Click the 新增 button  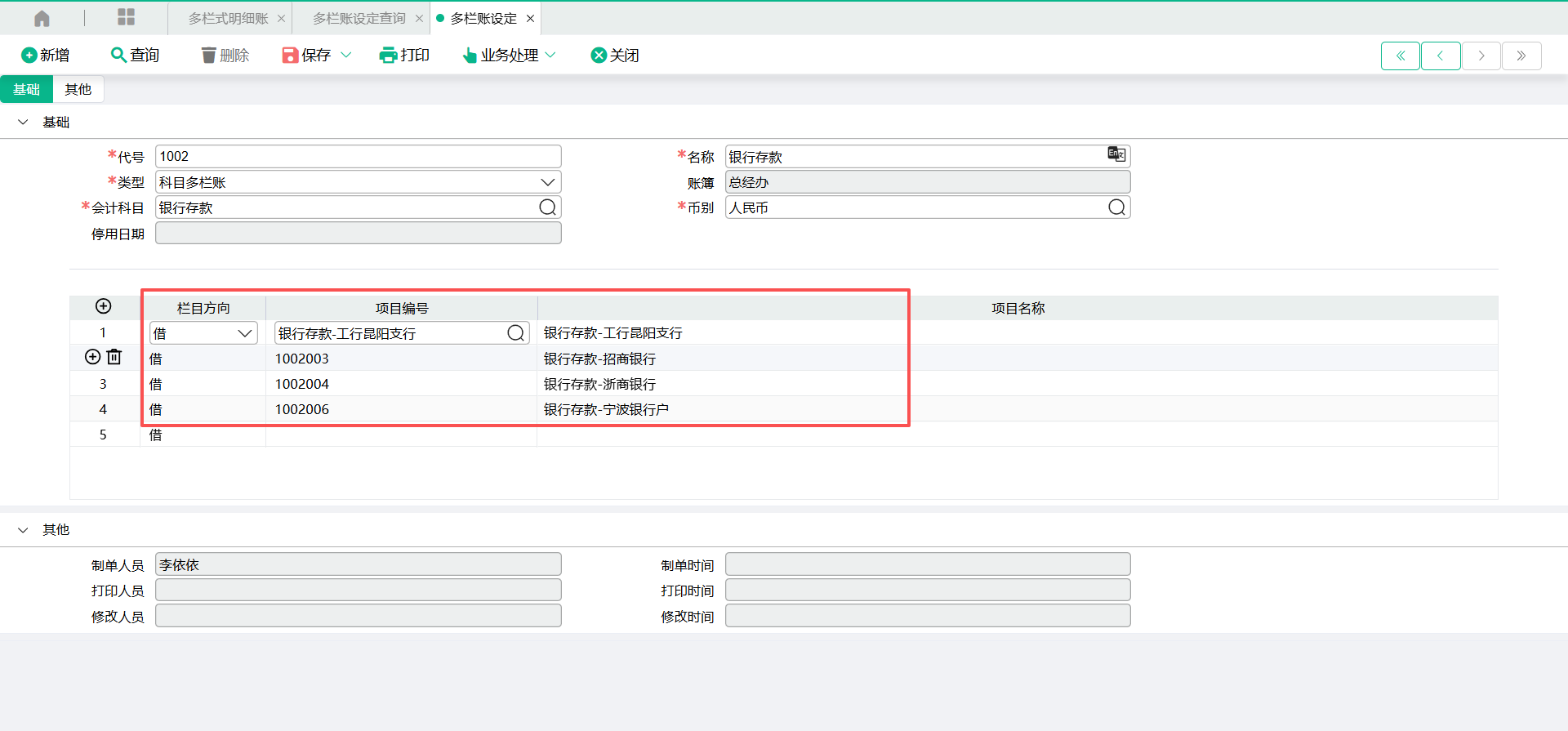(45, 55)
